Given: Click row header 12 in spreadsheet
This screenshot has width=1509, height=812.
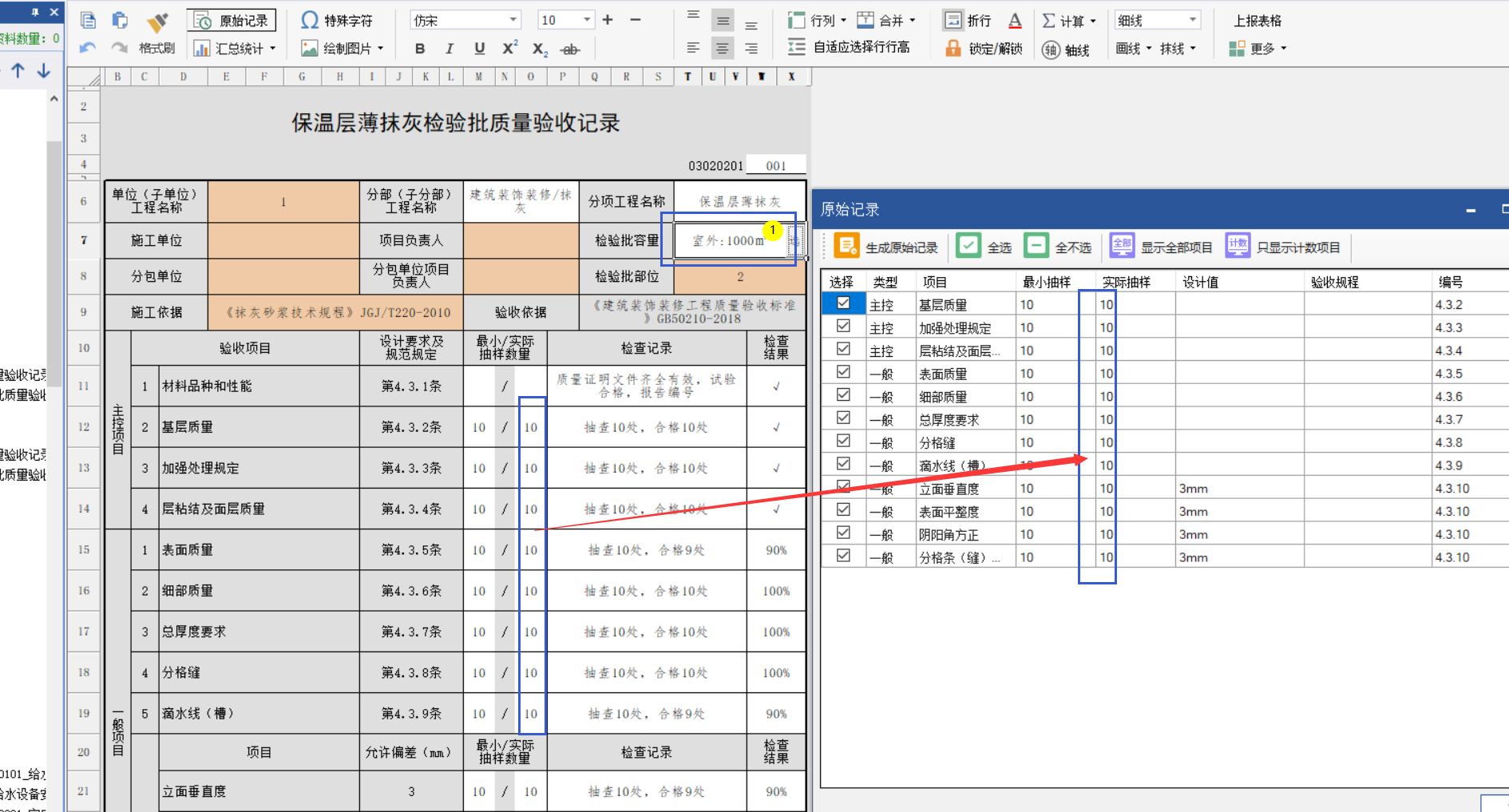Looking at the screenshot, I should pyautogui.click(x=84, y=427).
